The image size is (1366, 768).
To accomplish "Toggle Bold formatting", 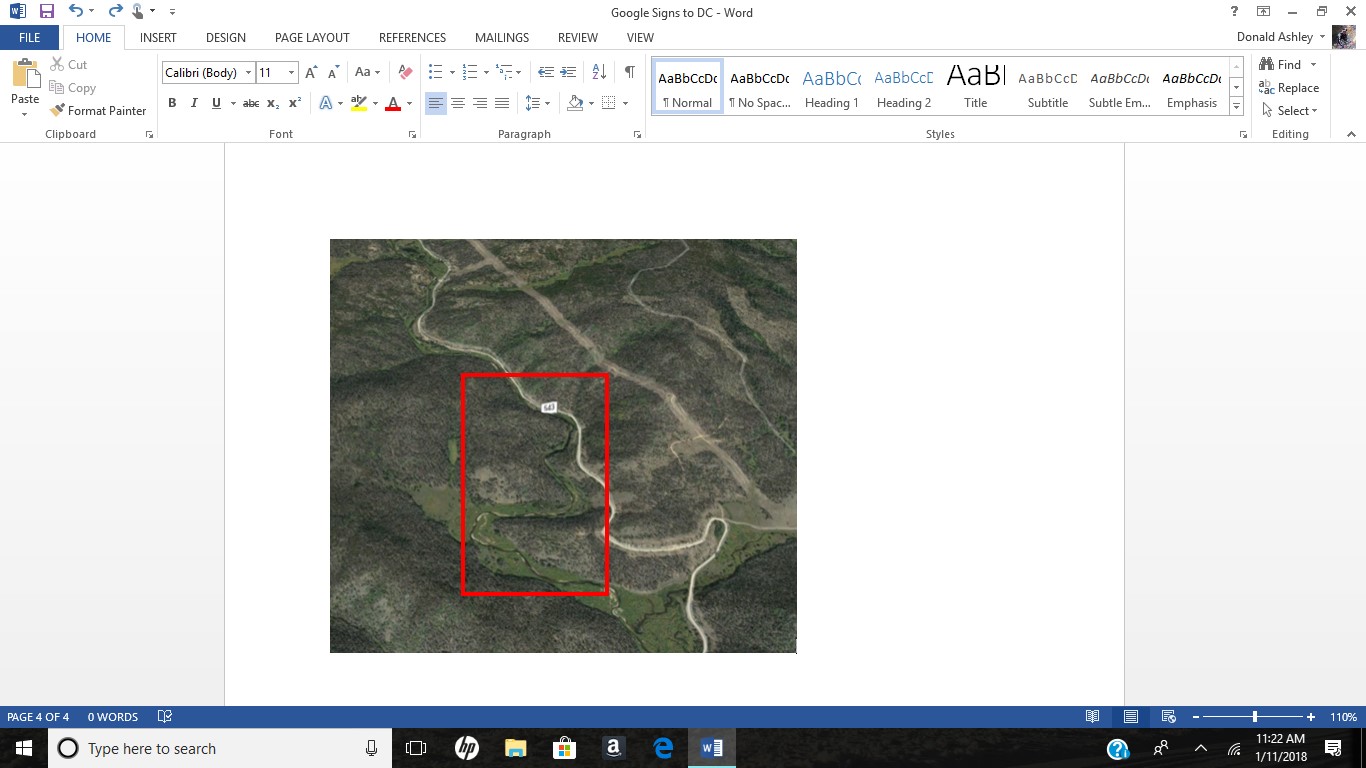I will (x=172, y=103).
